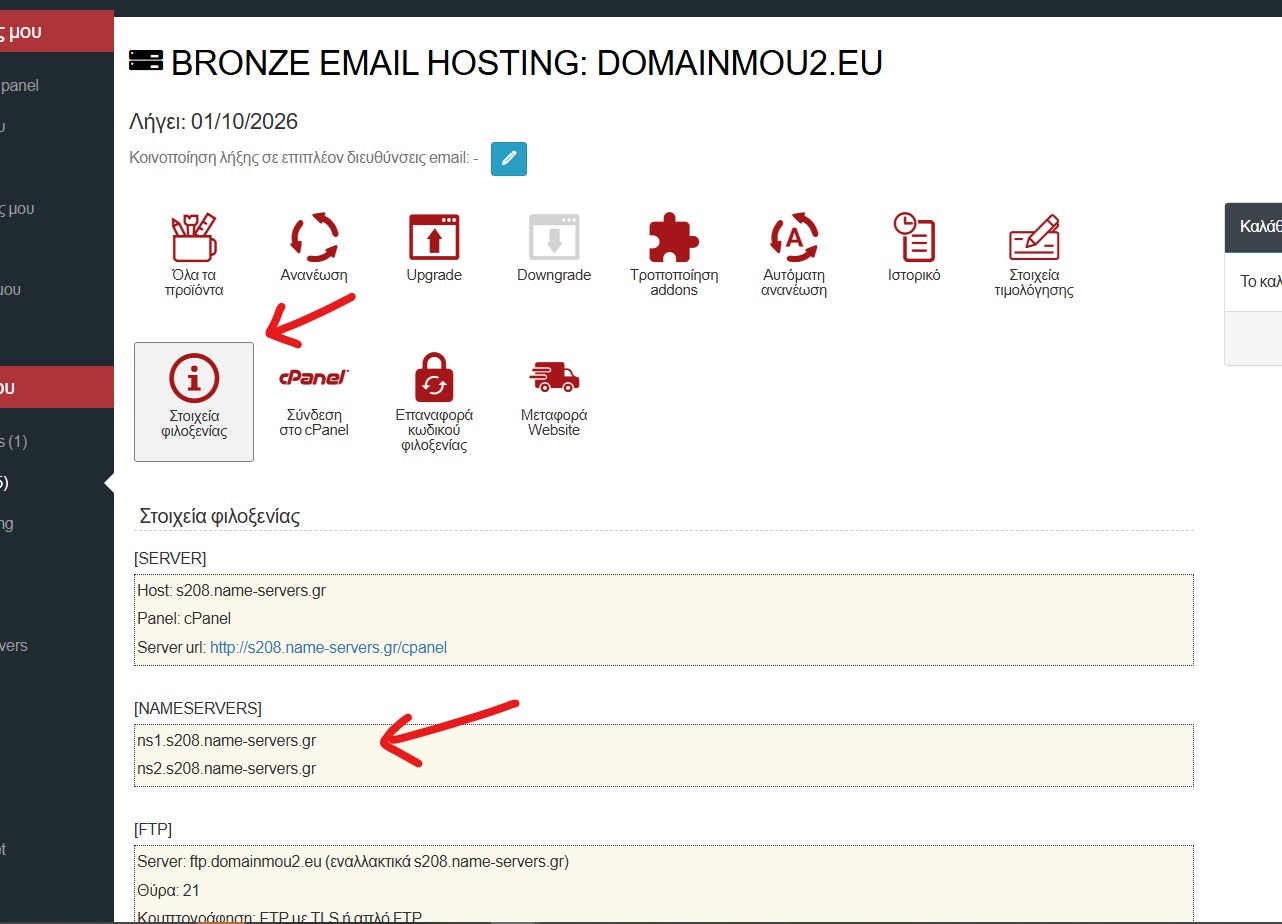Click the ns2.s208.name-servers.gr nameserver text
1282x924 pixels.
tap(227, 768)
